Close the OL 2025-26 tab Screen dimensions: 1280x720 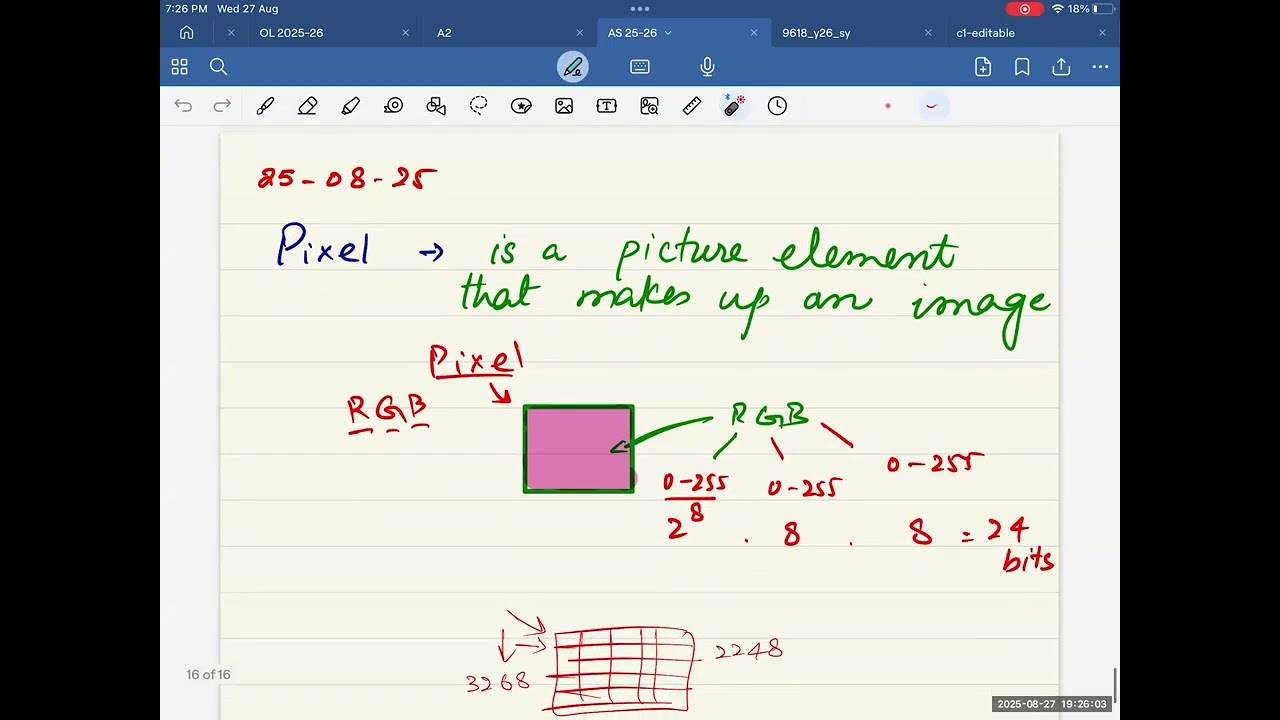[405, 33]
